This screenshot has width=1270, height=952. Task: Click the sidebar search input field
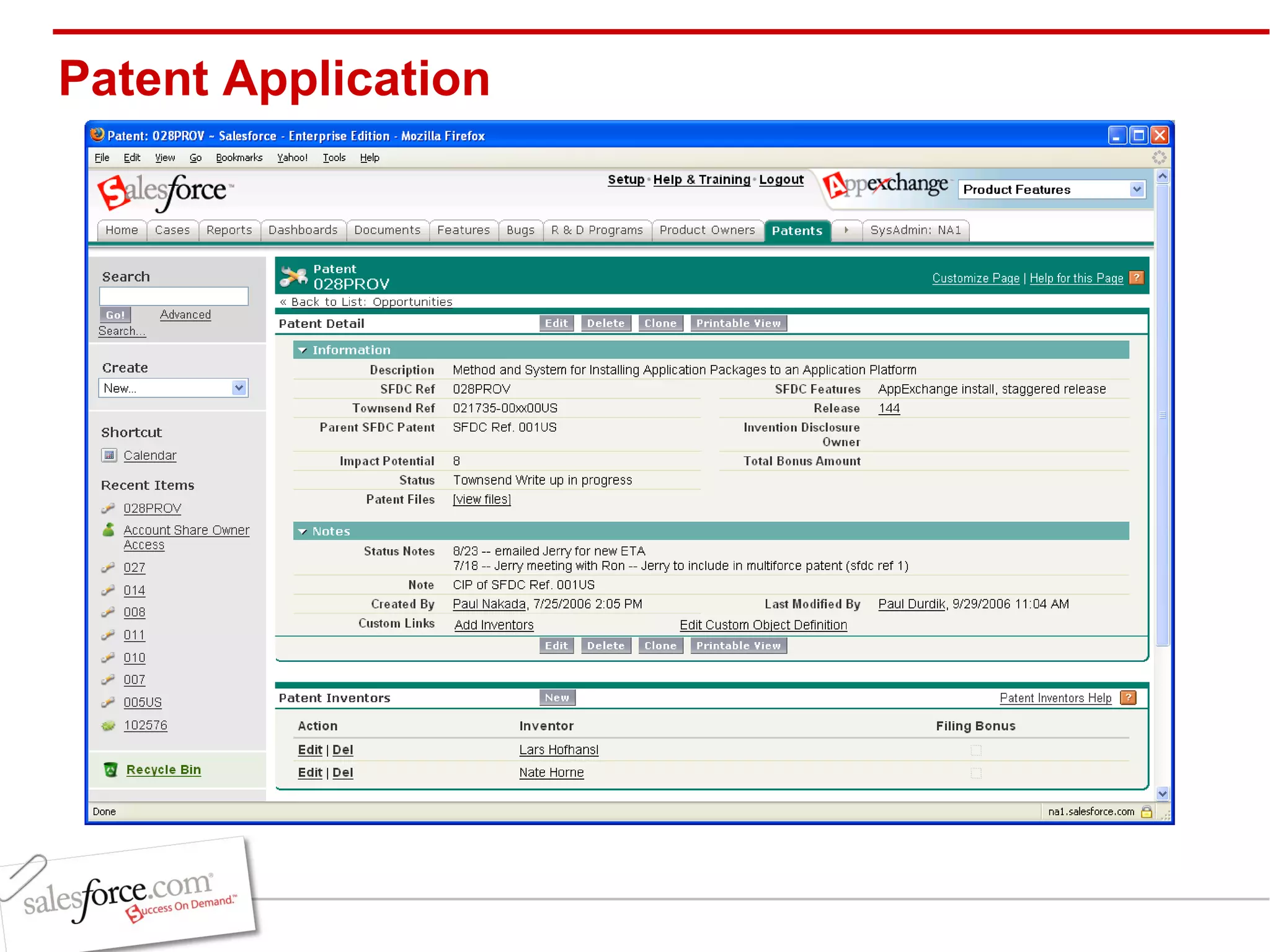click(174, 296)
